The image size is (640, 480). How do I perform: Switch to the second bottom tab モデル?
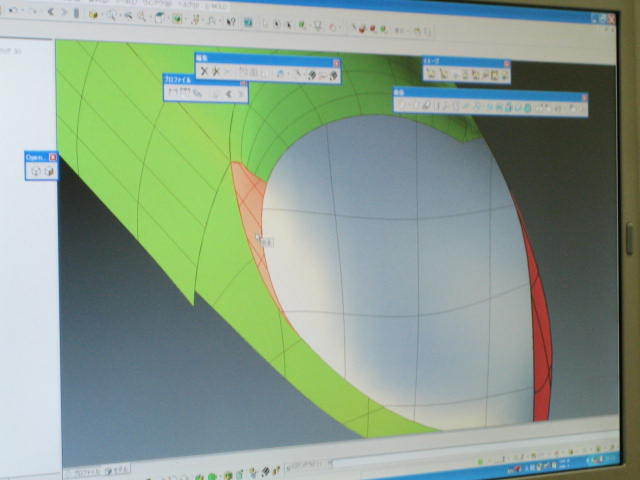pyautogui.click(x=118, y=470)
